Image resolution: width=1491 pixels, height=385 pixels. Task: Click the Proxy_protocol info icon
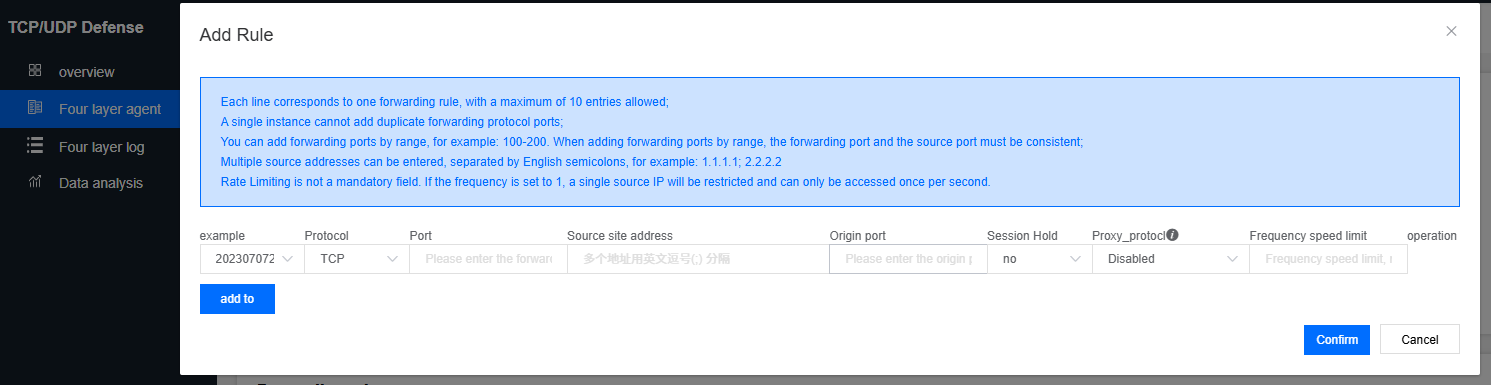(x=1172, y=235)
